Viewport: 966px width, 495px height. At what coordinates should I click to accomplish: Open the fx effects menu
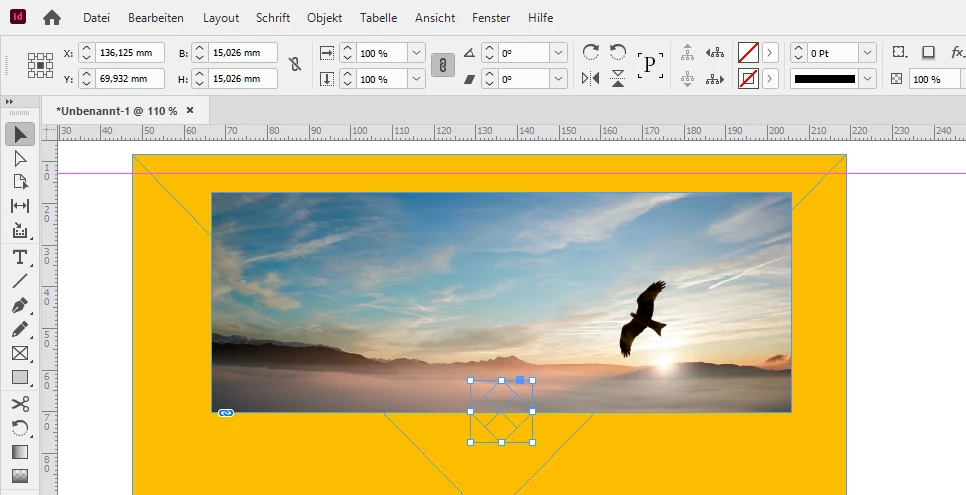tap(958, 53)
